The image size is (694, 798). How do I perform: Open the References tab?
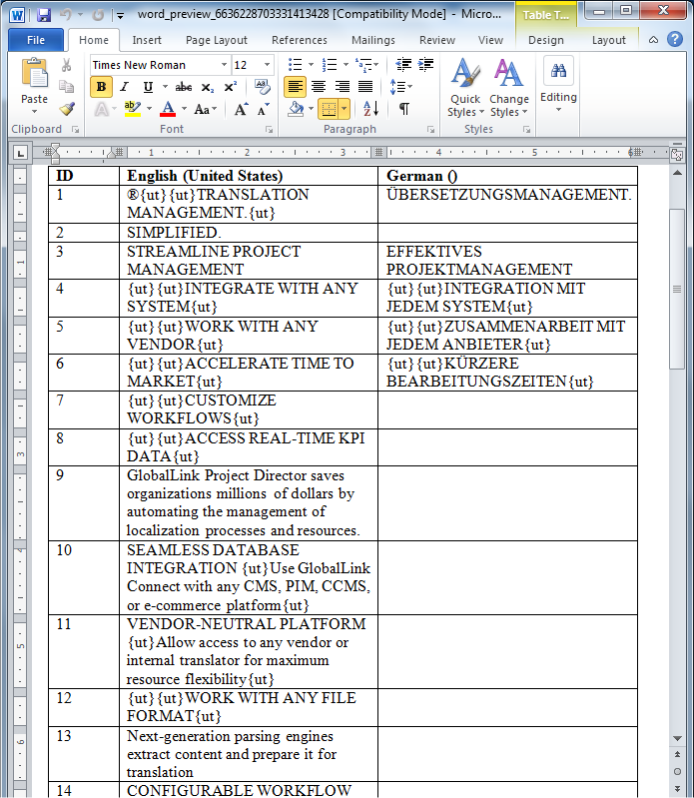(299, 40)
